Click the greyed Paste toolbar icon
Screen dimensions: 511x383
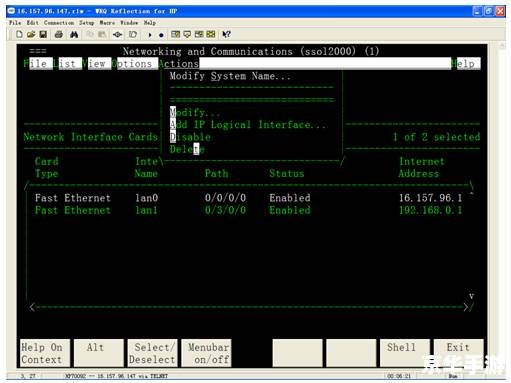point(102,34)
